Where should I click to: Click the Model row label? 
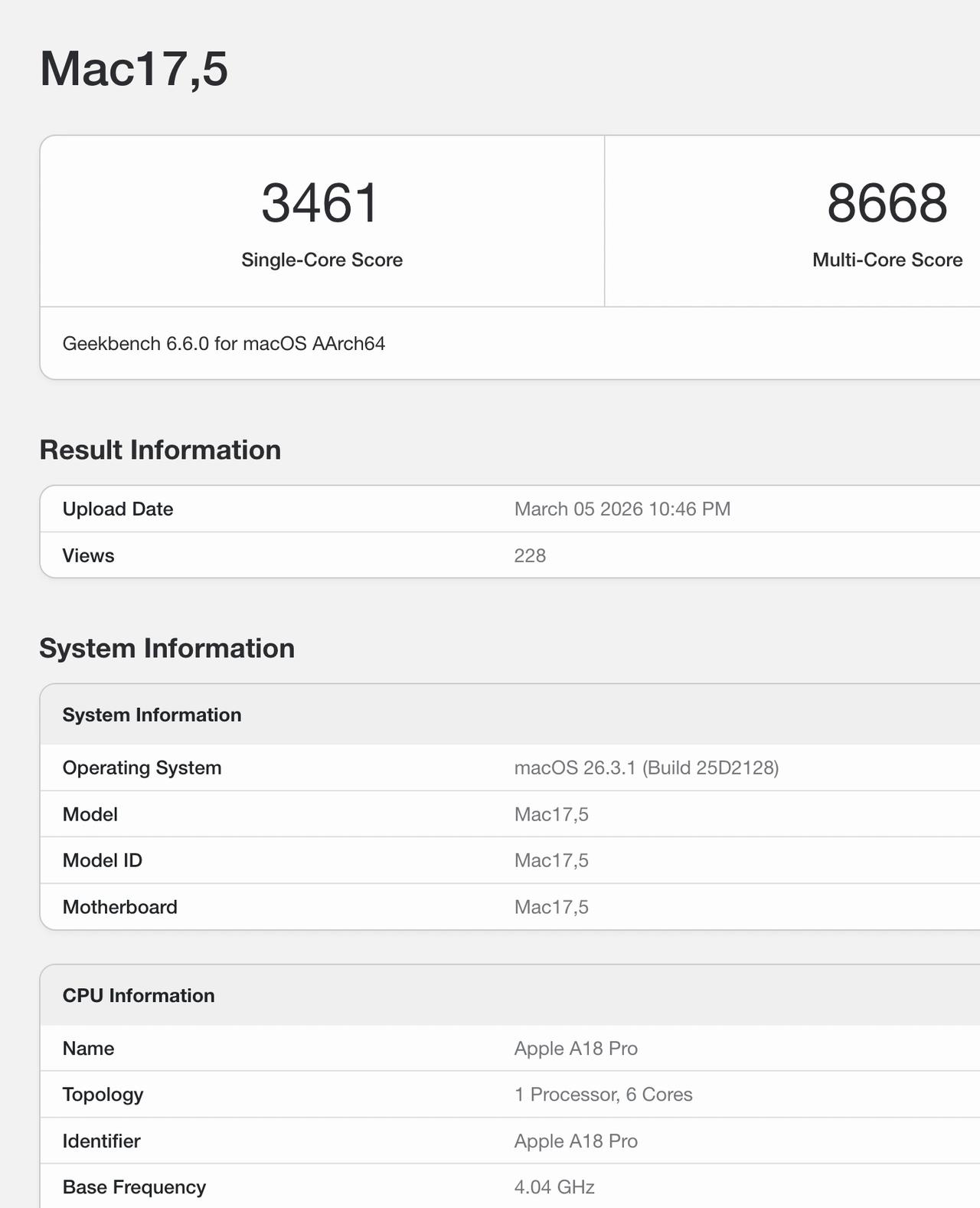[90, 814]
